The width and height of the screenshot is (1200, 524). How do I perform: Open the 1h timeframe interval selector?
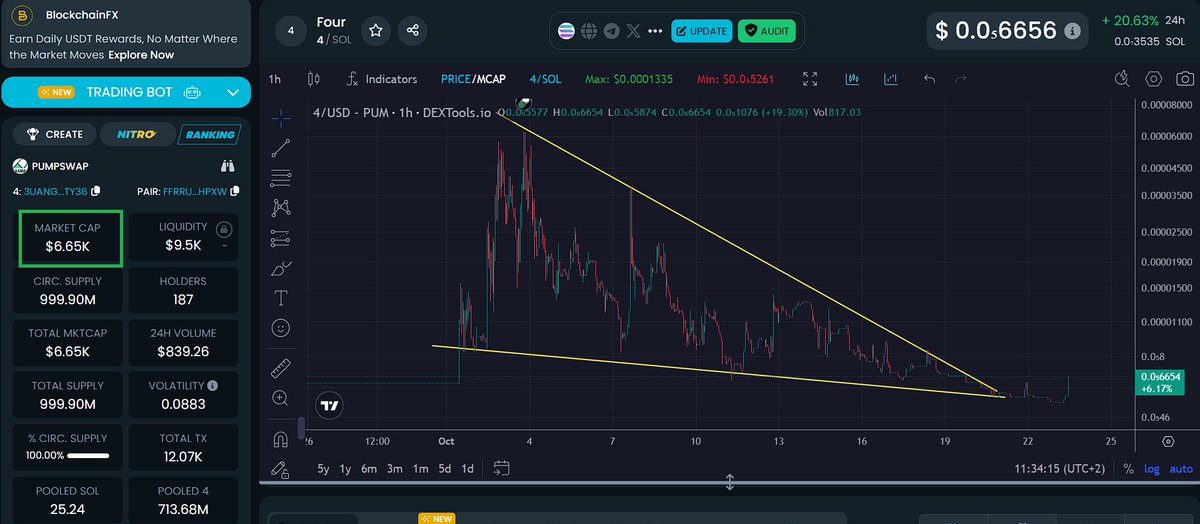(x=275, y=79)
